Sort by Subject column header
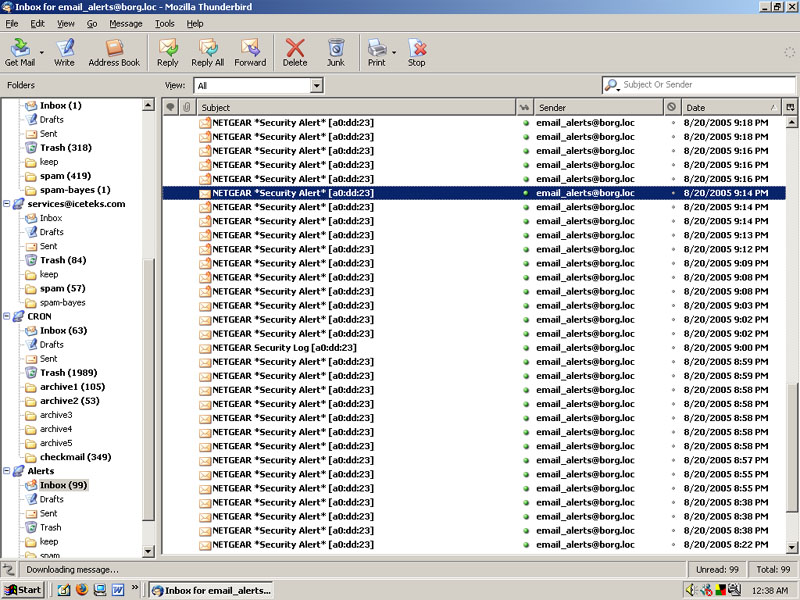Viewport: 800px width, 600px height. pos(356,107)
